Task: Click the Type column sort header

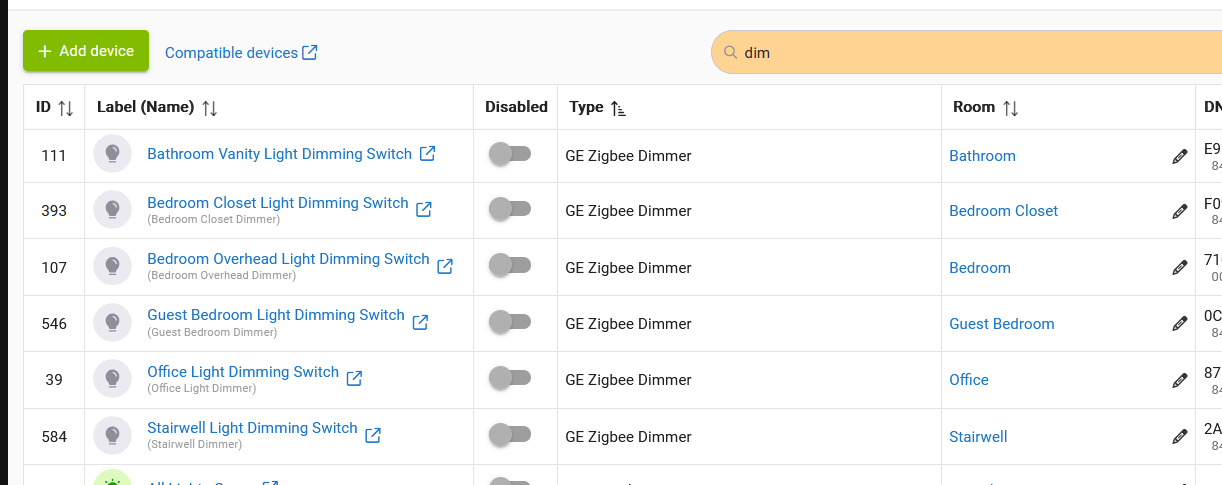Action: point(597,107)
